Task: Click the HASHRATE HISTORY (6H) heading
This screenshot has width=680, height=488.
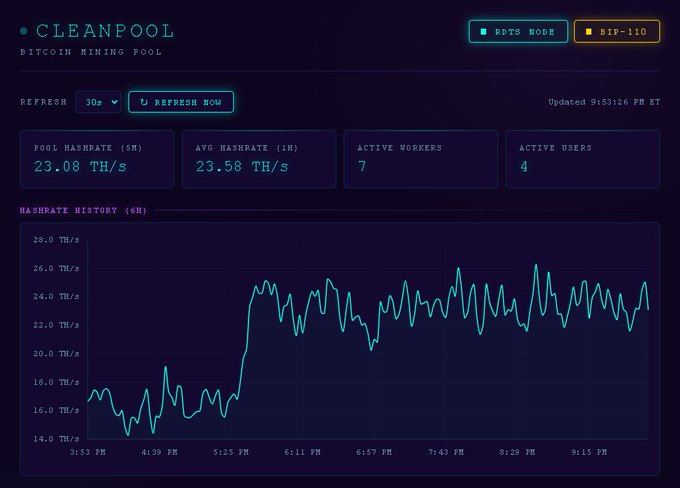Action: pyautogui.click(x=83, y=211)
